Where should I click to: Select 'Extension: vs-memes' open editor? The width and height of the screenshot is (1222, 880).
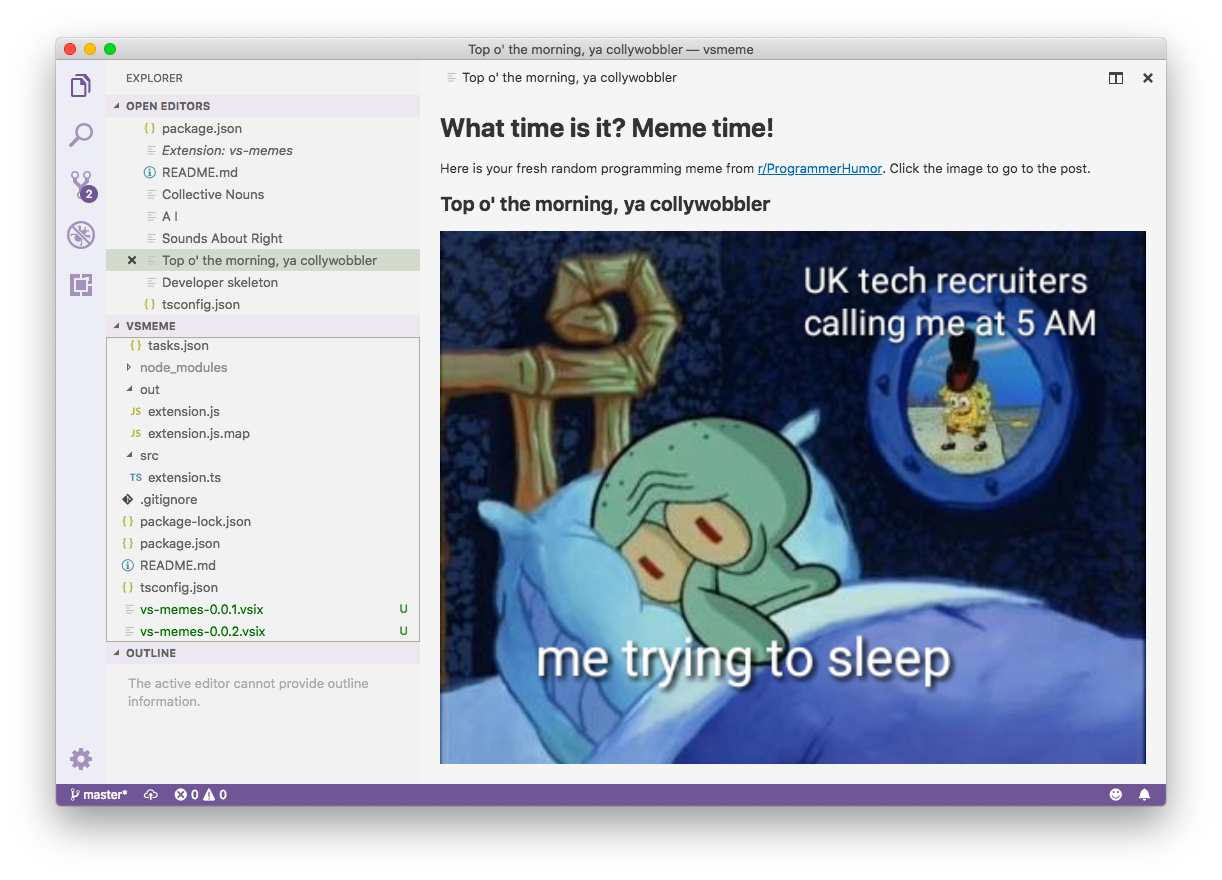263,150
